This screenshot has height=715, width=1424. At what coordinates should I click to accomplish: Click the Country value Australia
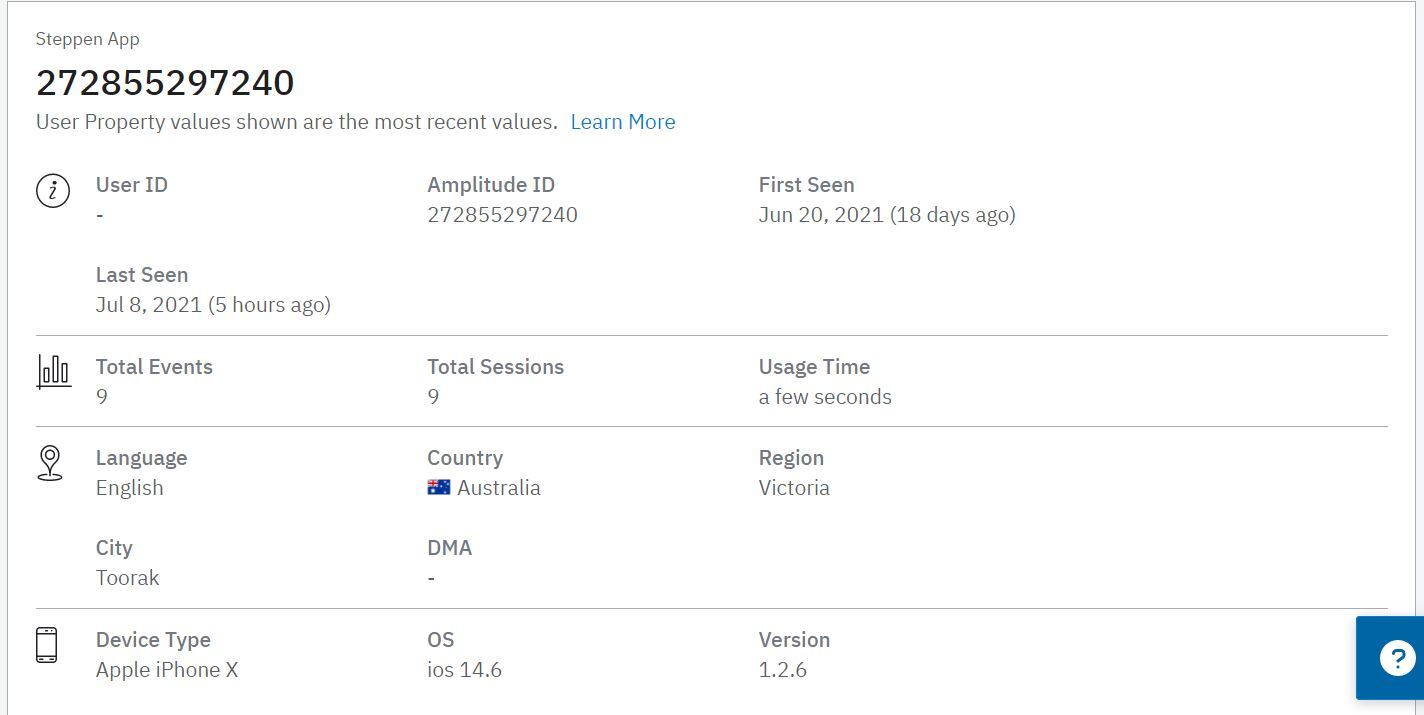tap(499, 488)
